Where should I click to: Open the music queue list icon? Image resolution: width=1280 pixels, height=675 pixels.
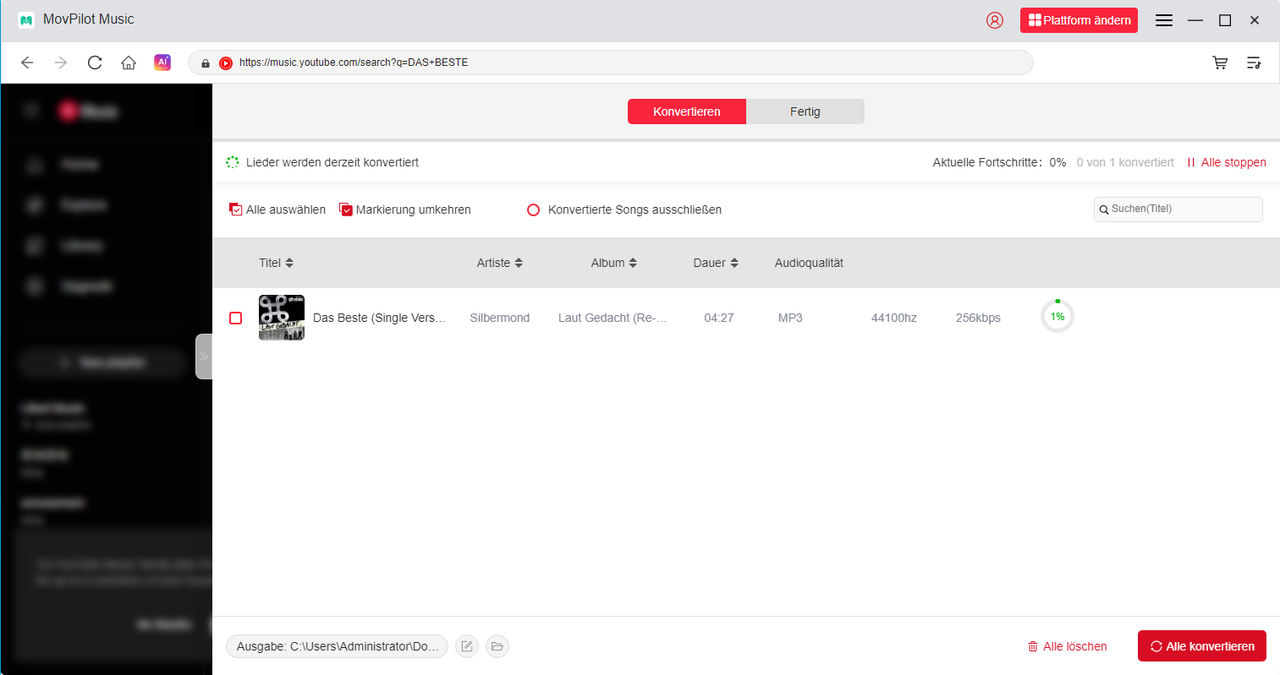(x=1254, y=62)
